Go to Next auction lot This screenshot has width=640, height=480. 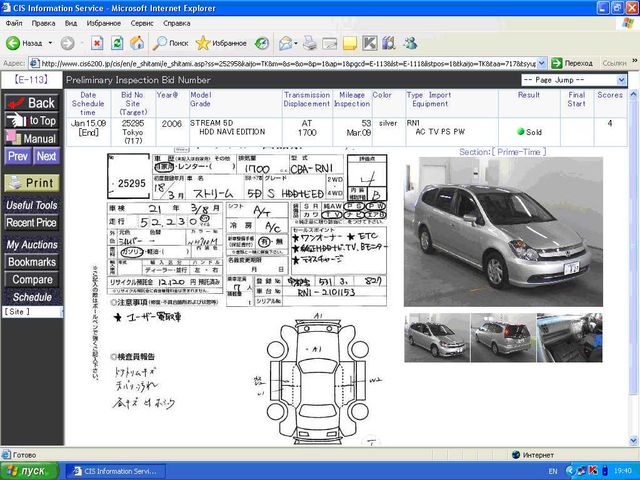tap(46, 156)
